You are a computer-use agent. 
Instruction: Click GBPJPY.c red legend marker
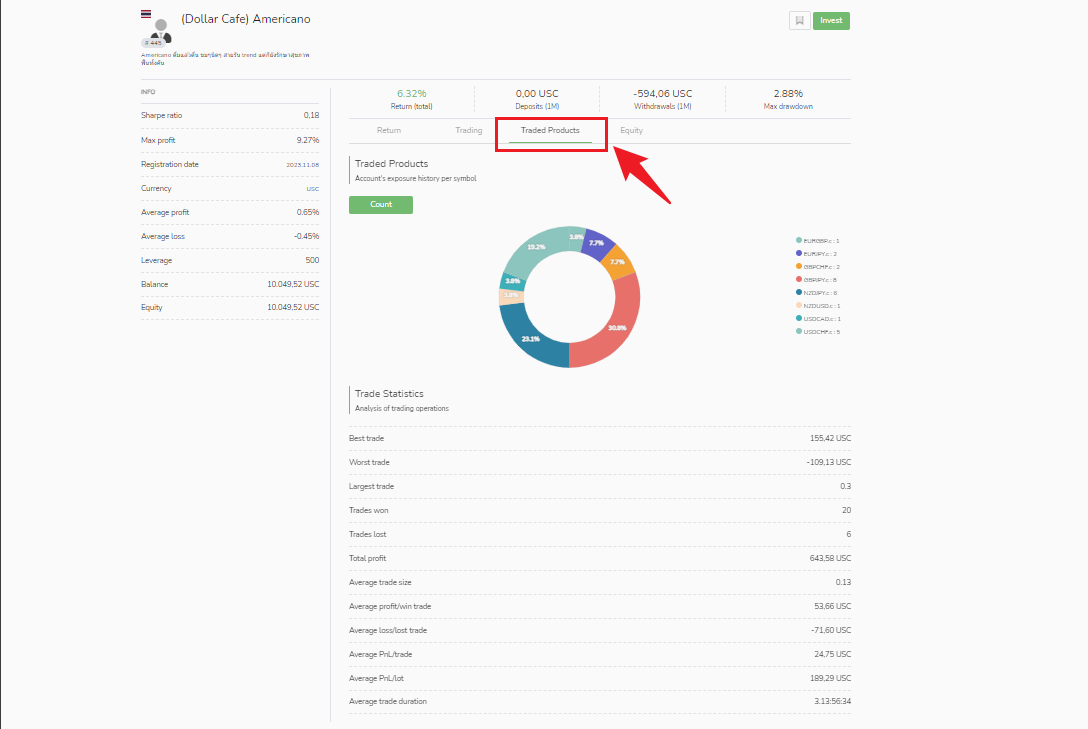(x=799, y=279)
